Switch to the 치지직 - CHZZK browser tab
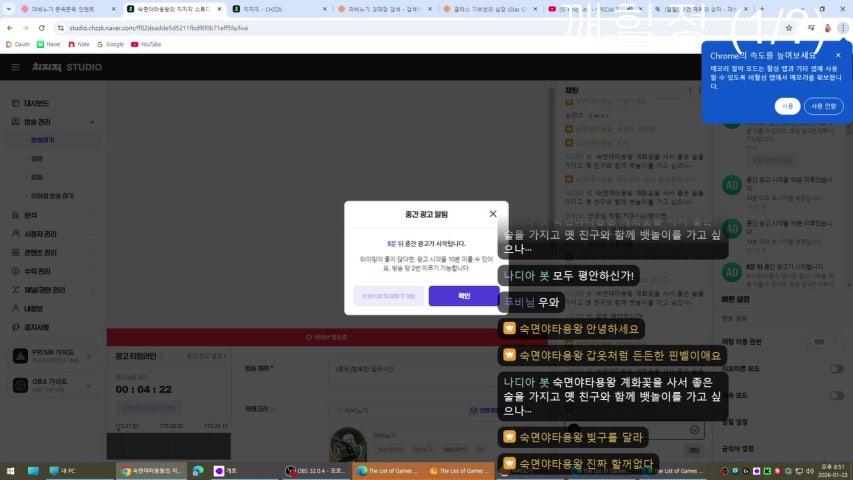This screenshot has width=853, height=480. (x=279, y=9)
